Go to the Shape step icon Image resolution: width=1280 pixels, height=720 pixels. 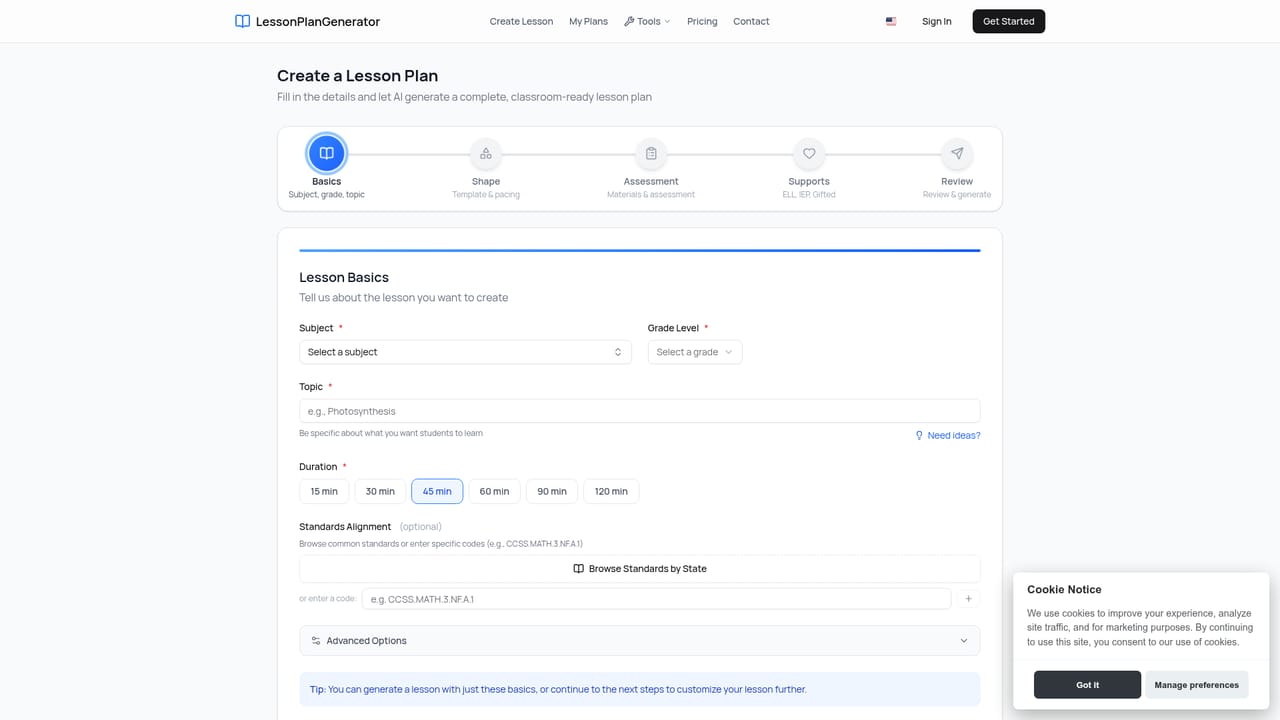tap(486, 154)
